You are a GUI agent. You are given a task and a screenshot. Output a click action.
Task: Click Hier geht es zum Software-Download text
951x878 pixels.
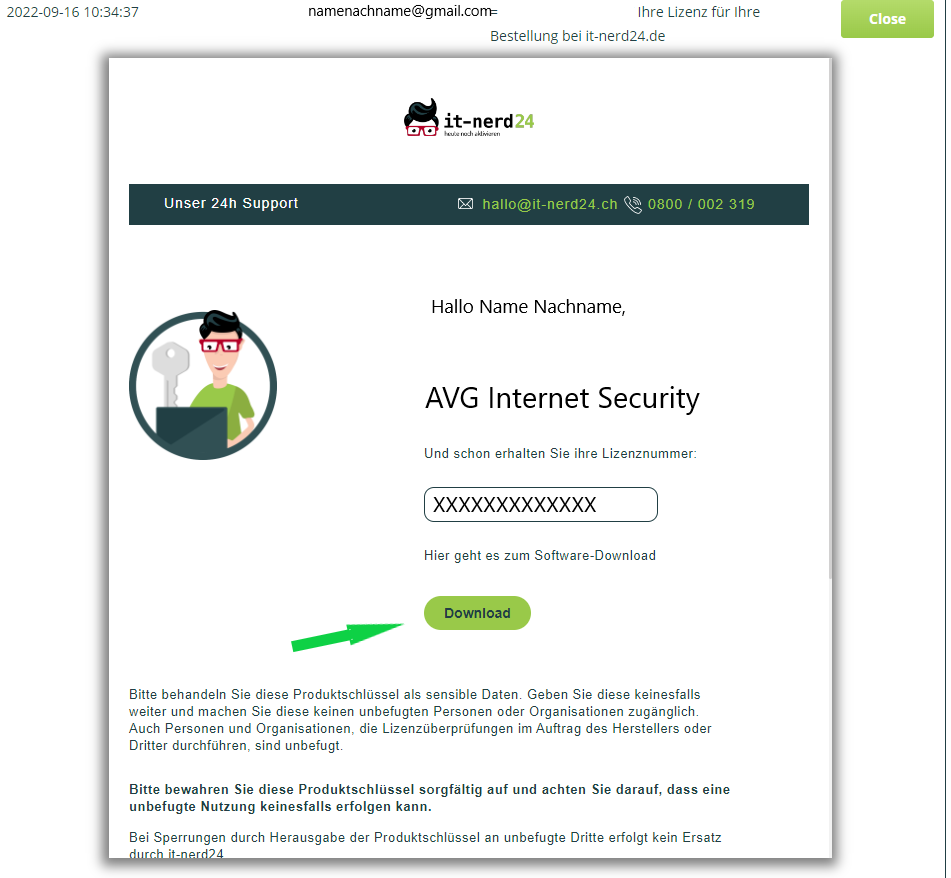click(x=540, y=555)
